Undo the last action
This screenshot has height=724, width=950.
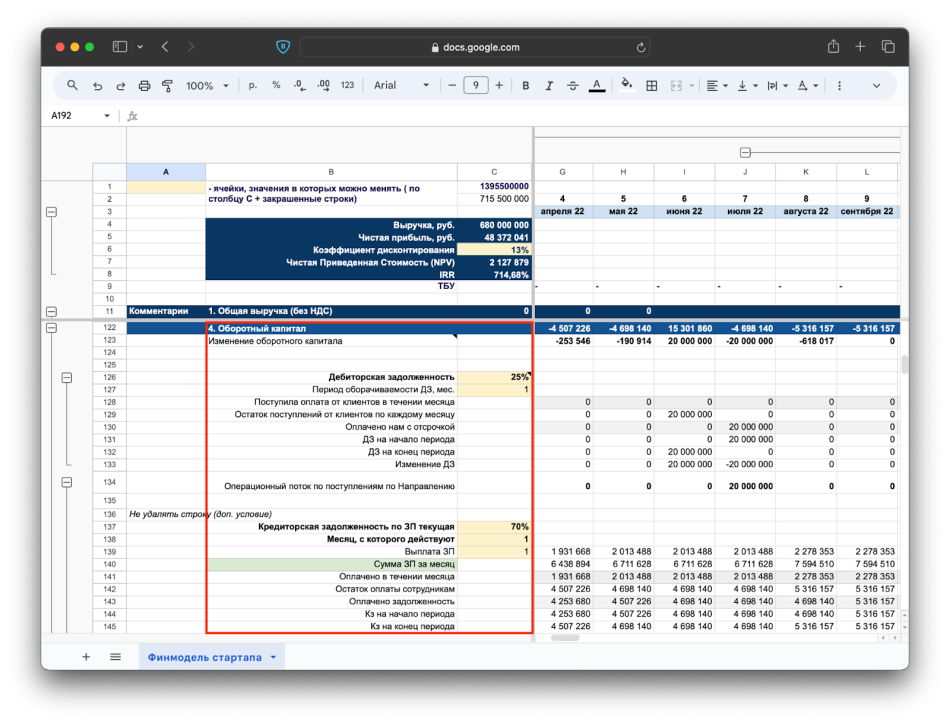pos(97,86)
